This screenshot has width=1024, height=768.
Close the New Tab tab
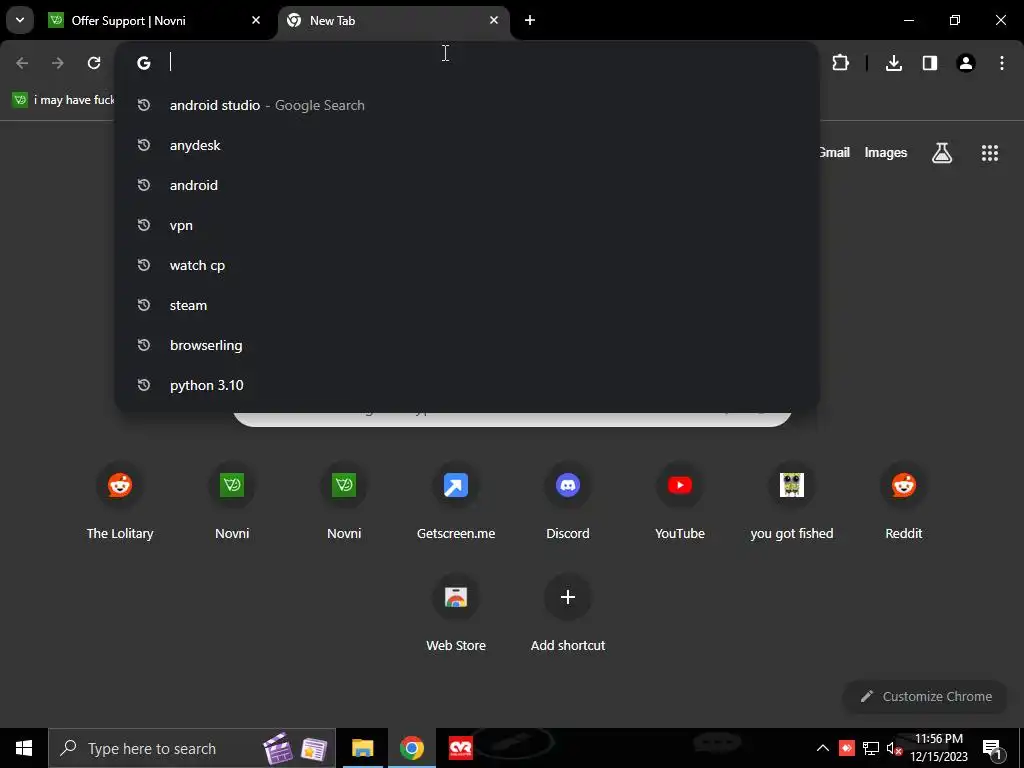(x=494, y=20)
